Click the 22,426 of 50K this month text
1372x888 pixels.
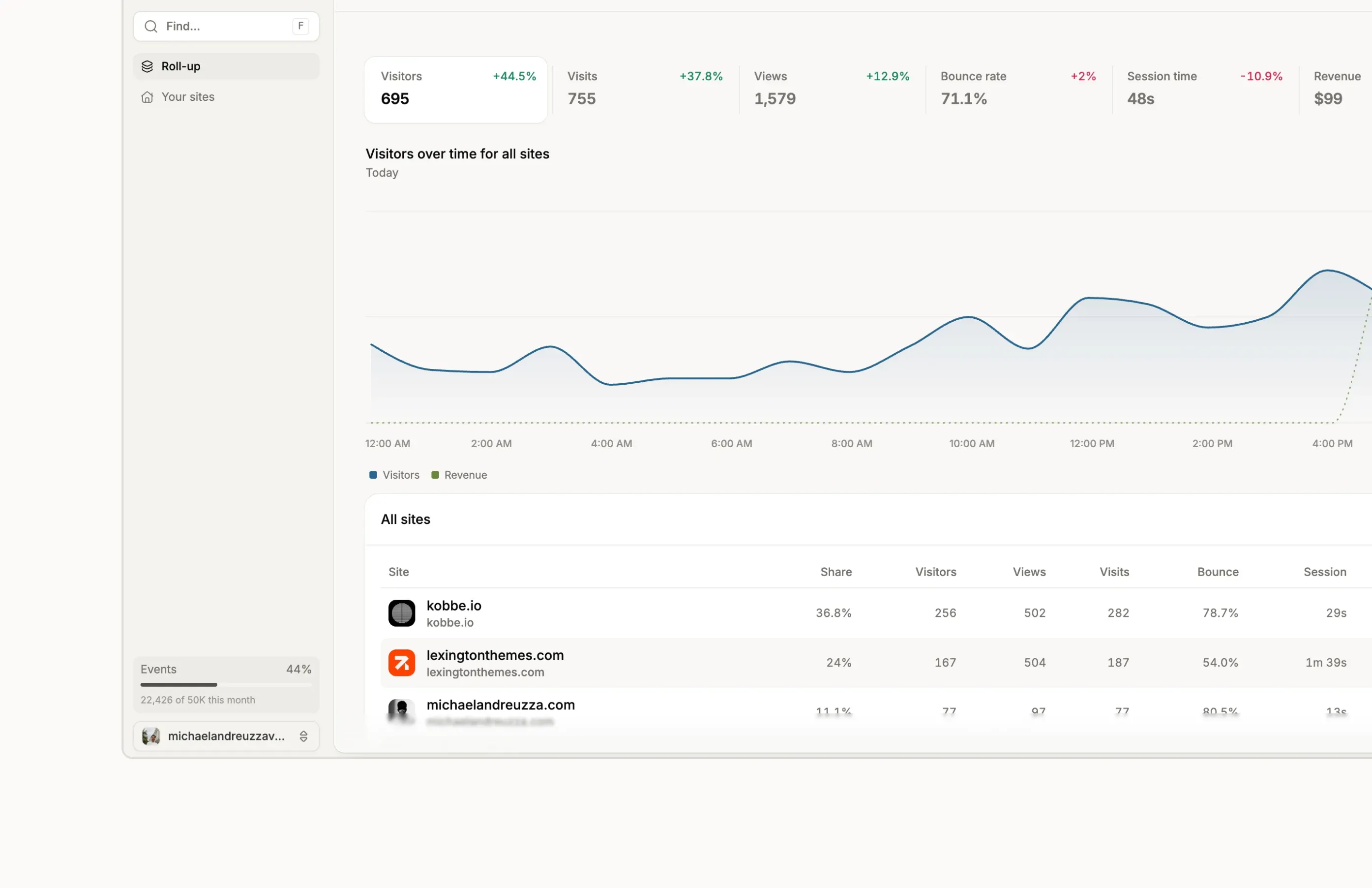point(198,700)
